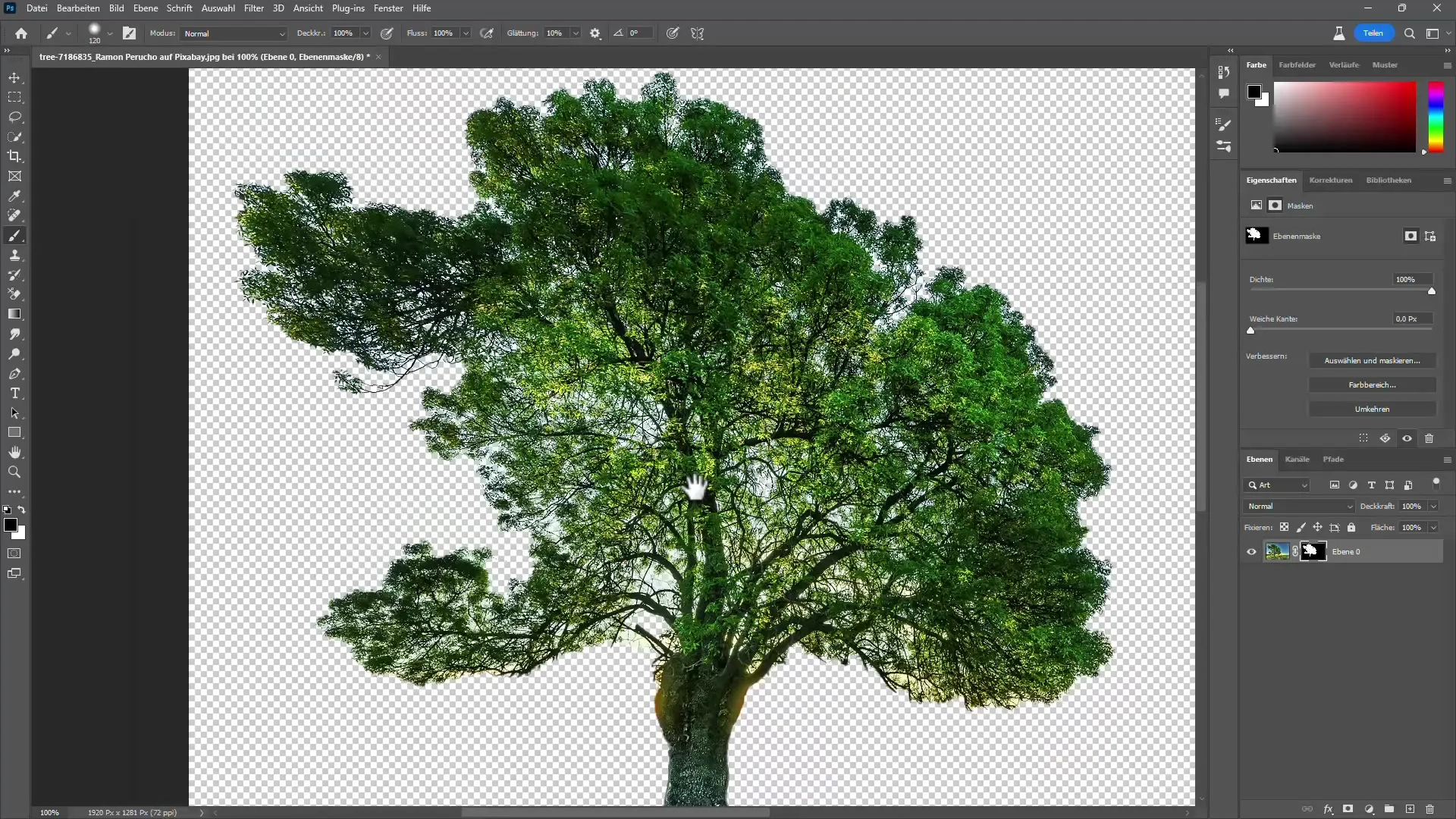Select the Eraser tool

click(15, 295)
